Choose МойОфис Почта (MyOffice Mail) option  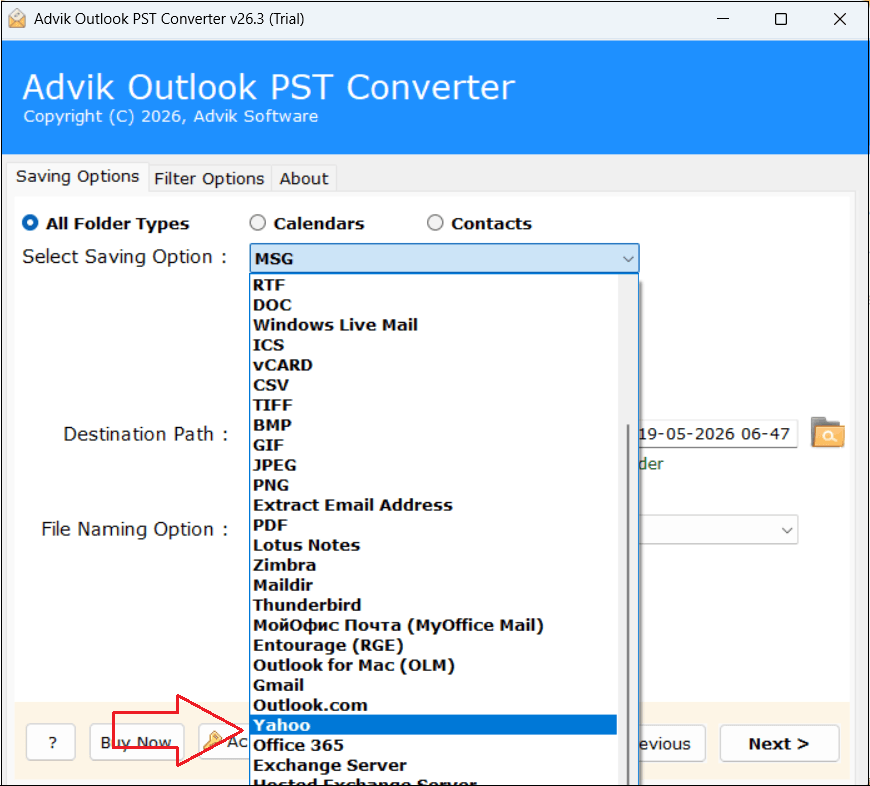click(434, 625)
